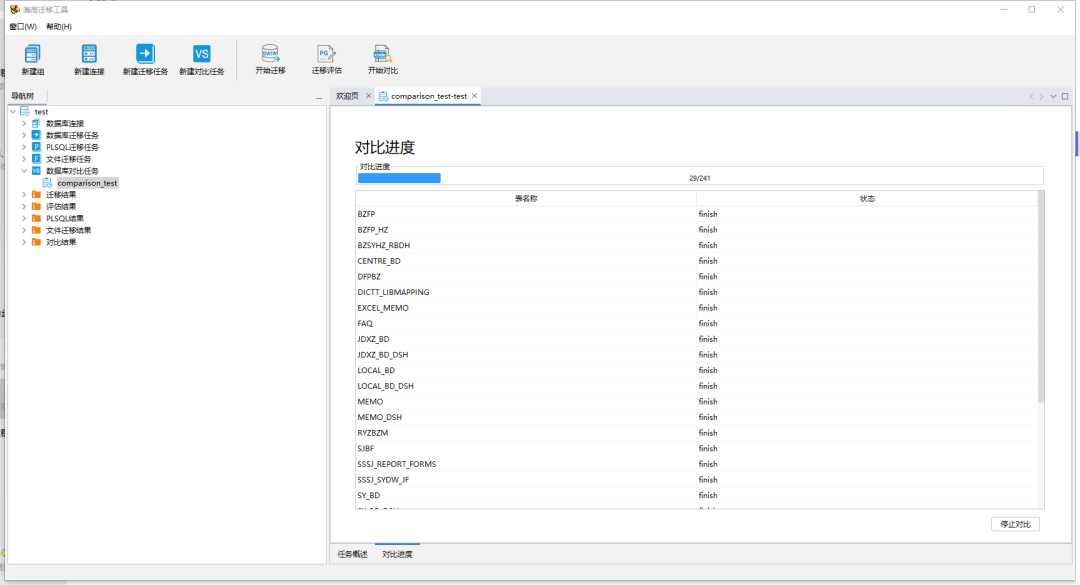Select the comparison_test-test tab
1080x585 pixels.
[429, 96]
